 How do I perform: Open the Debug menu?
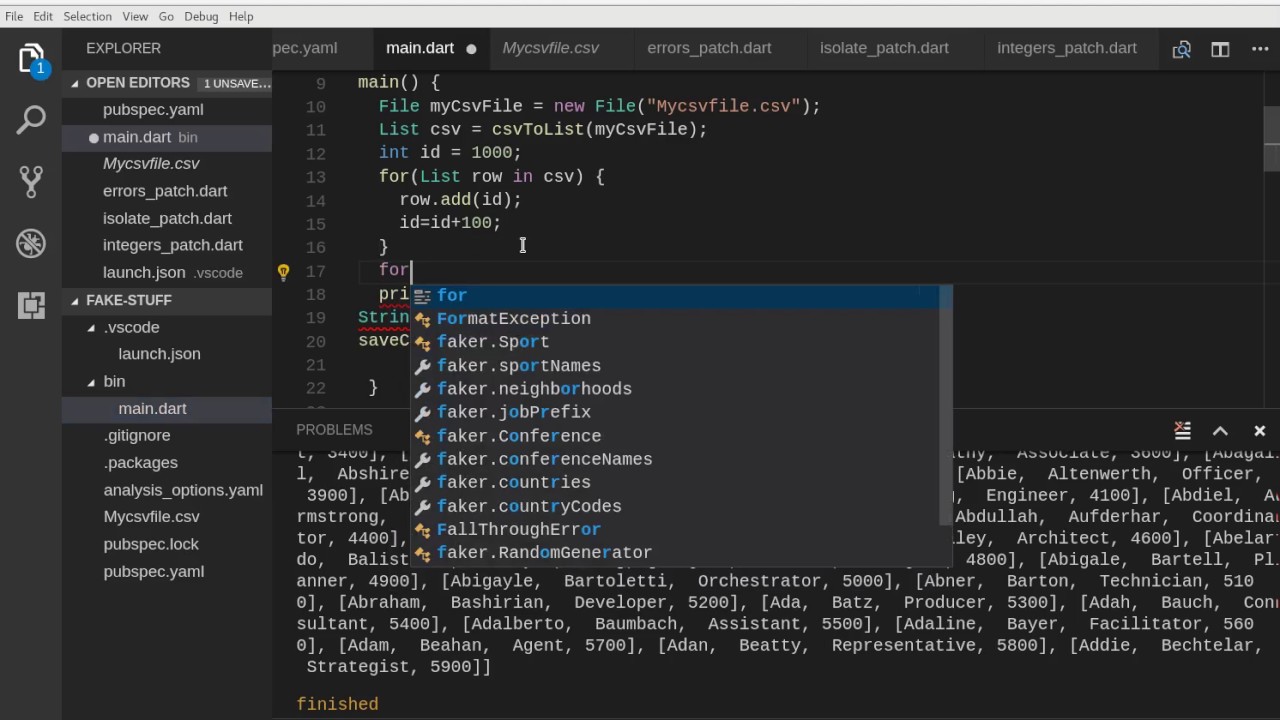pyautogui.click(x=201, y=16)
